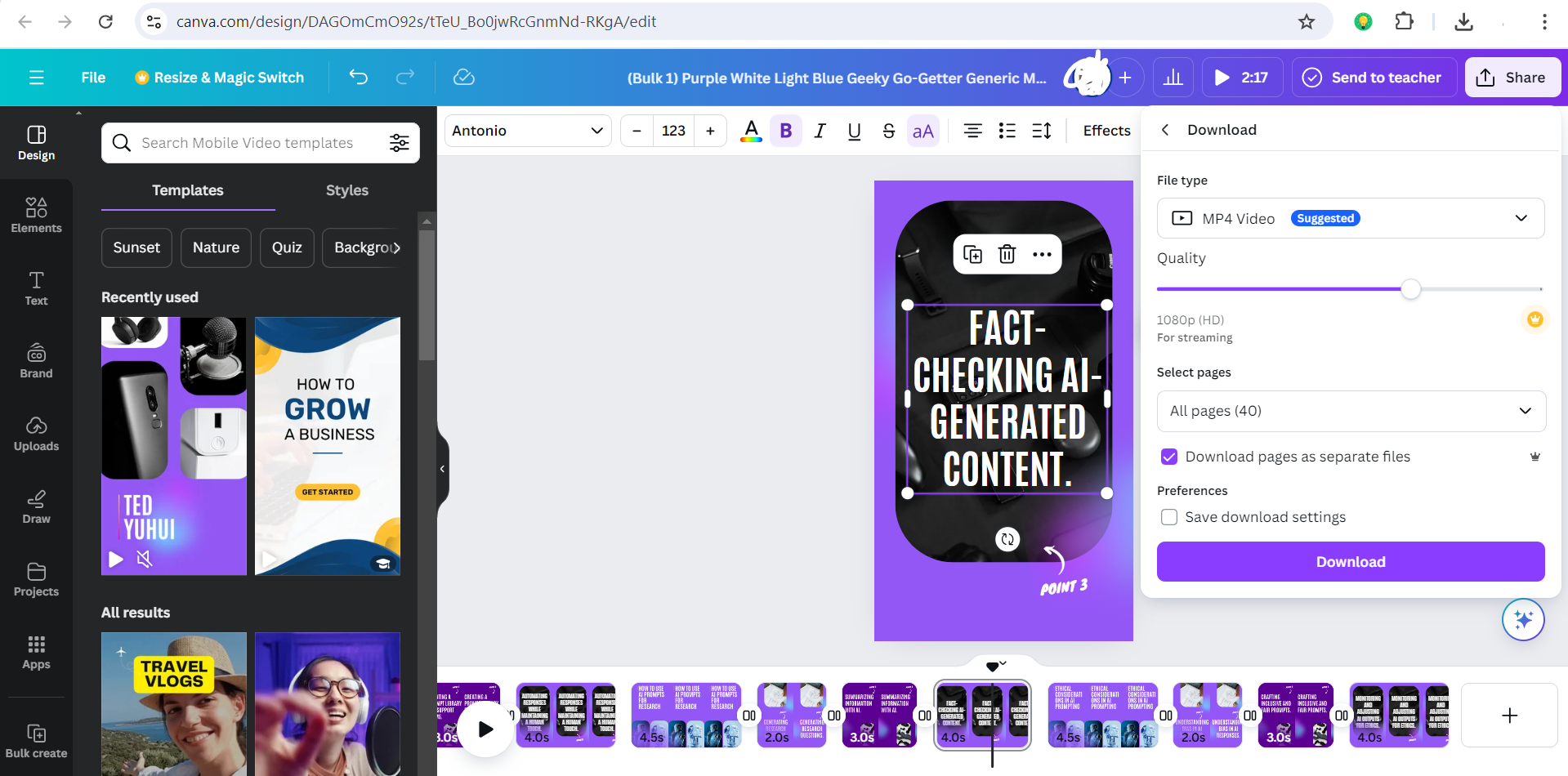This screenshot has width=1568, height=776.
Task: Open the File menu
Action: pos(93,78)
